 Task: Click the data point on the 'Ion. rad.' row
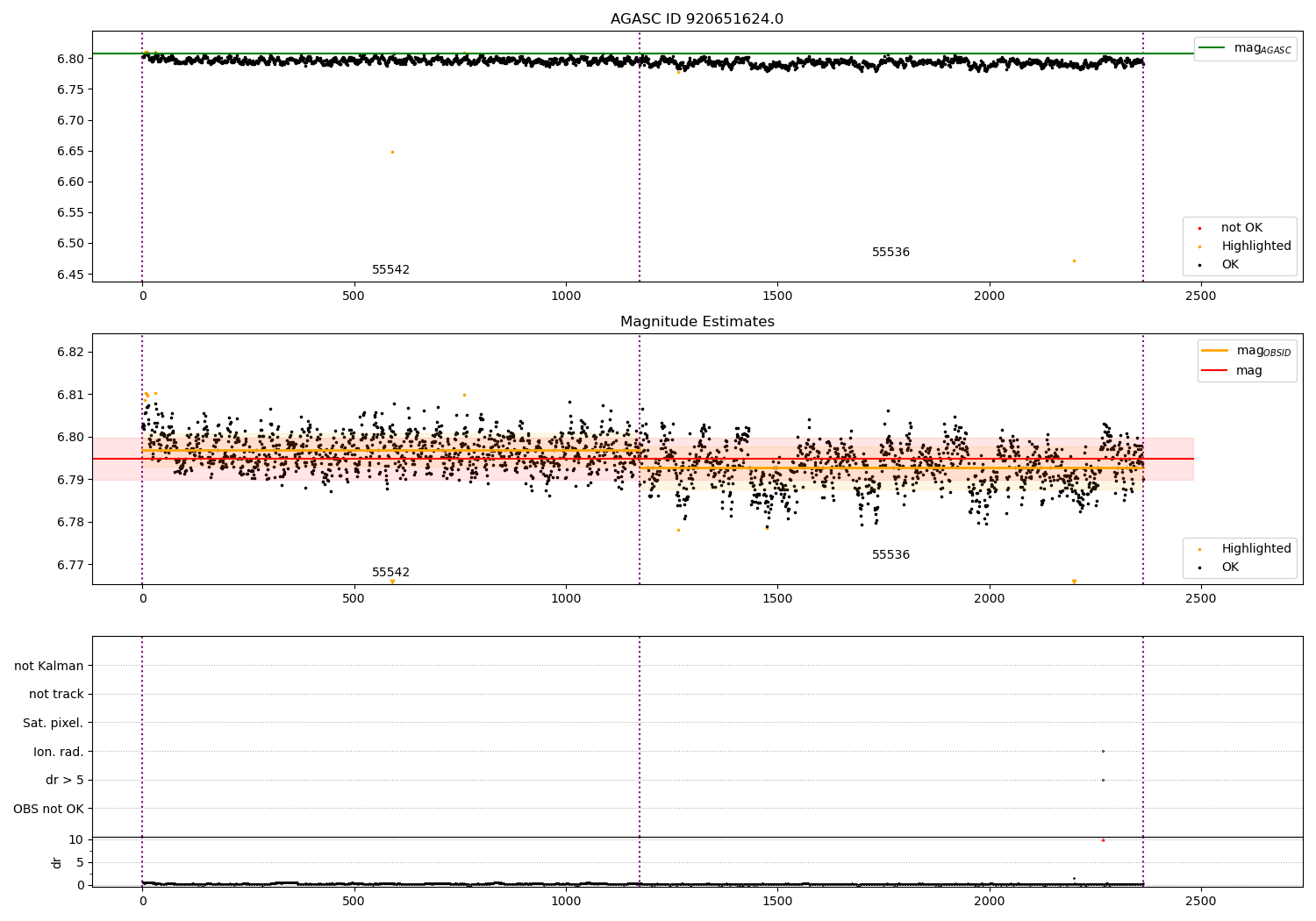coord(1103,751)
